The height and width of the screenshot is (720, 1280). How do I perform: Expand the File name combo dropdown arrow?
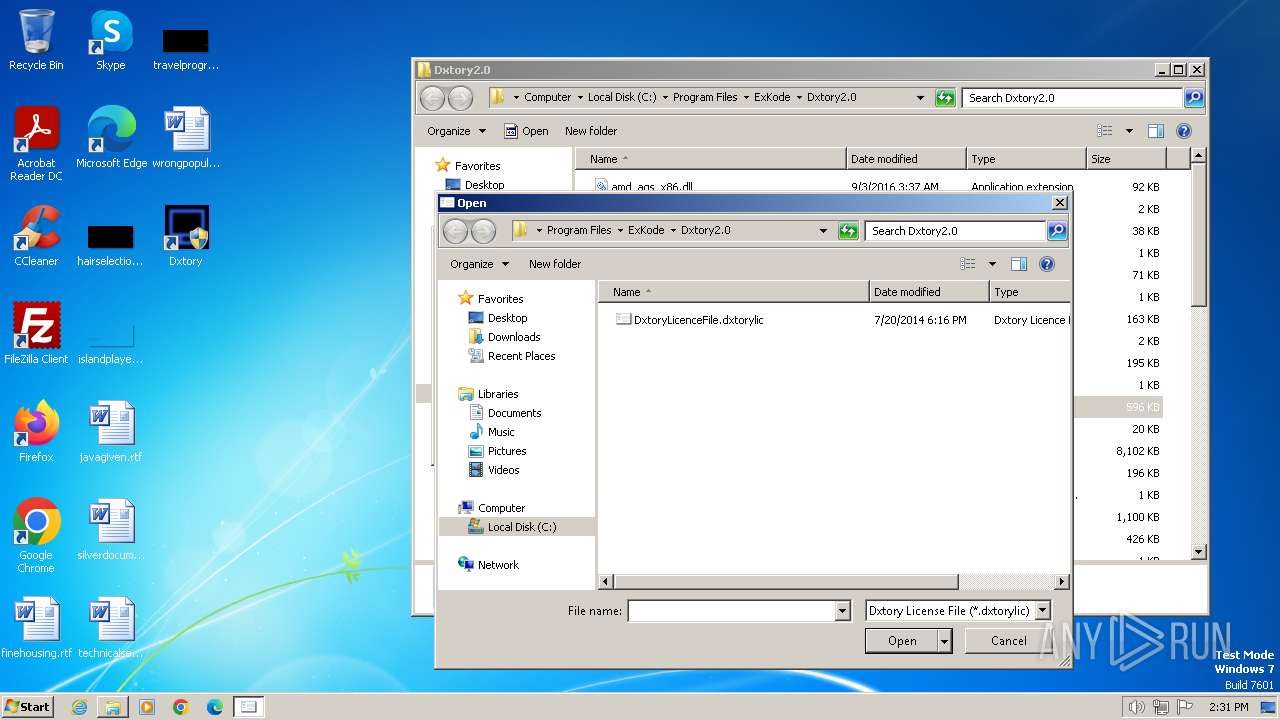coord(842,611)
